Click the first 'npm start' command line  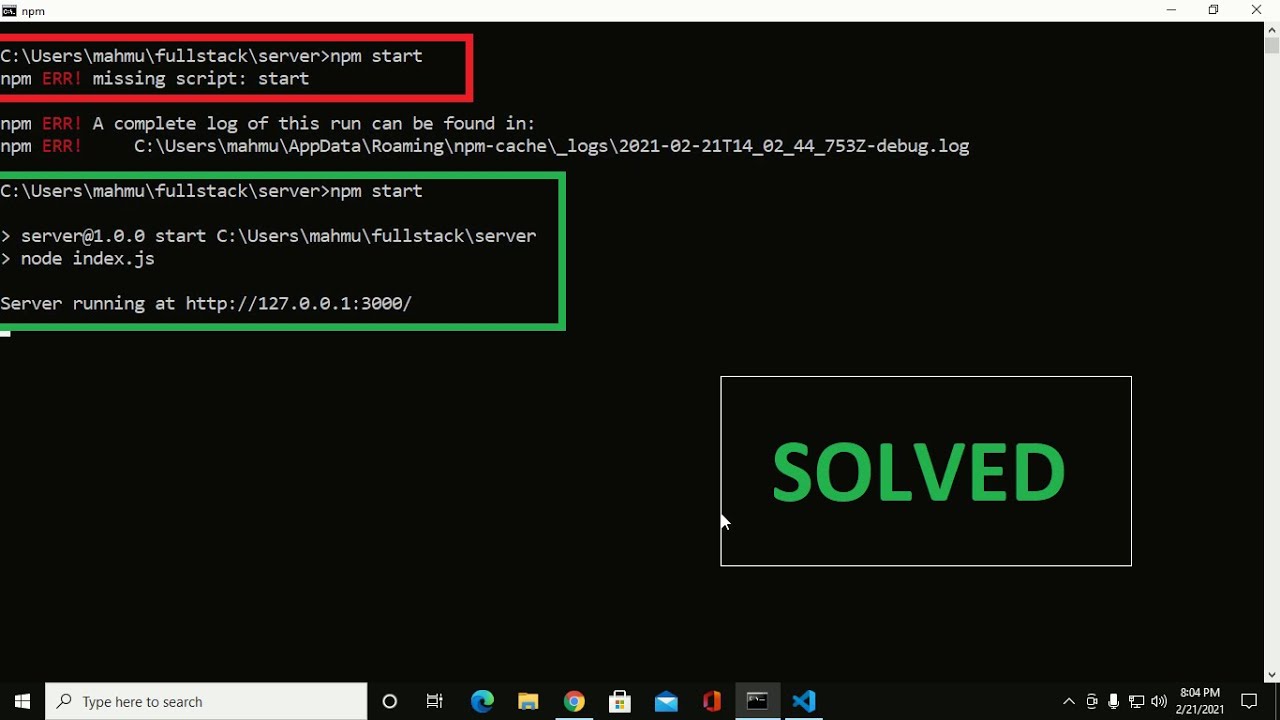(x=211, y=56)
